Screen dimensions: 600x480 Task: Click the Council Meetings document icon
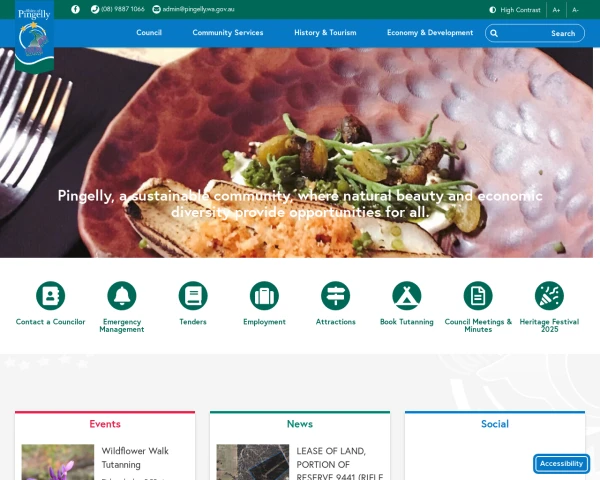[x=478, y=296]
